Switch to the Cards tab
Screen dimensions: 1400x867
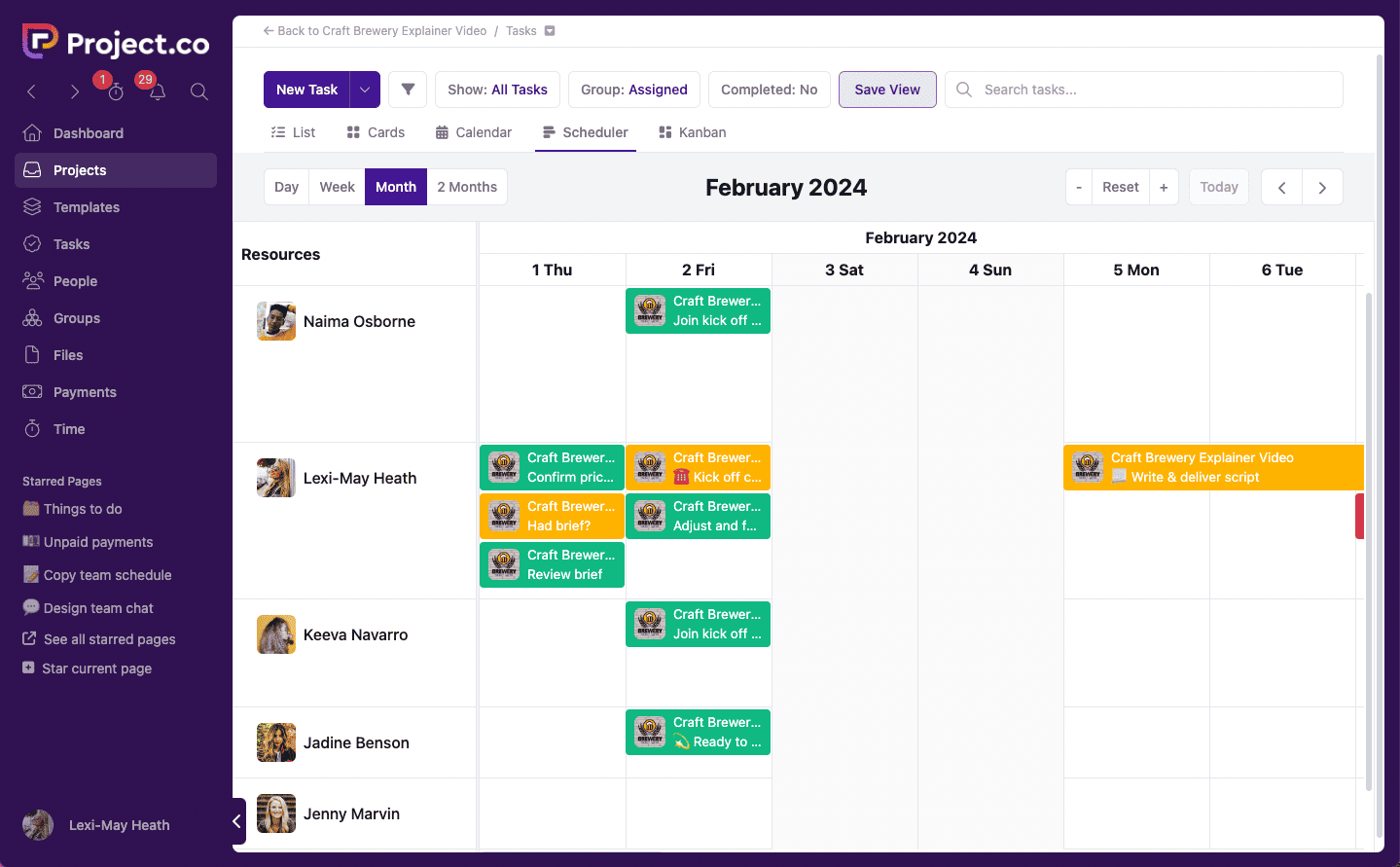click(375, 131)
